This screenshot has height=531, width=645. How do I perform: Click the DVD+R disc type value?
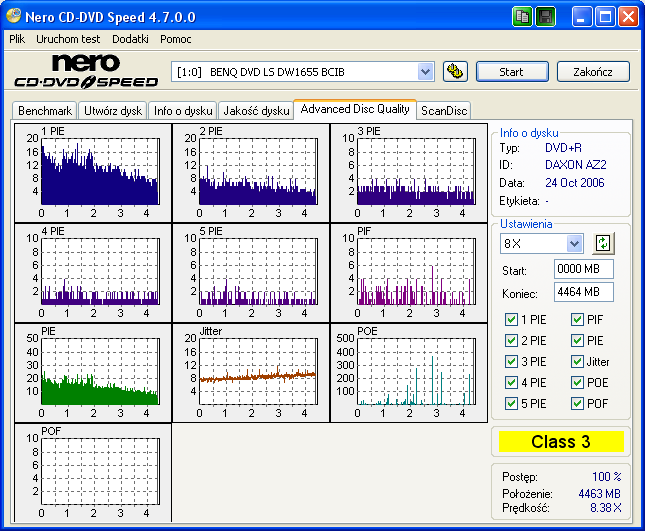coord(563,148)
